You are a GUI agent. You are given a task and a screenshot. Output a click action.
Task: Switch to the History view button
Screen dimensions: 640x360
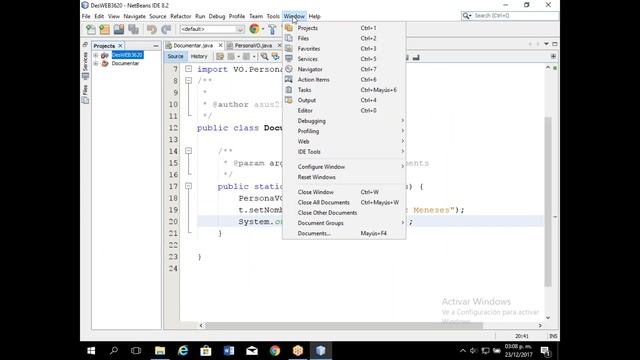pos(199,57)
